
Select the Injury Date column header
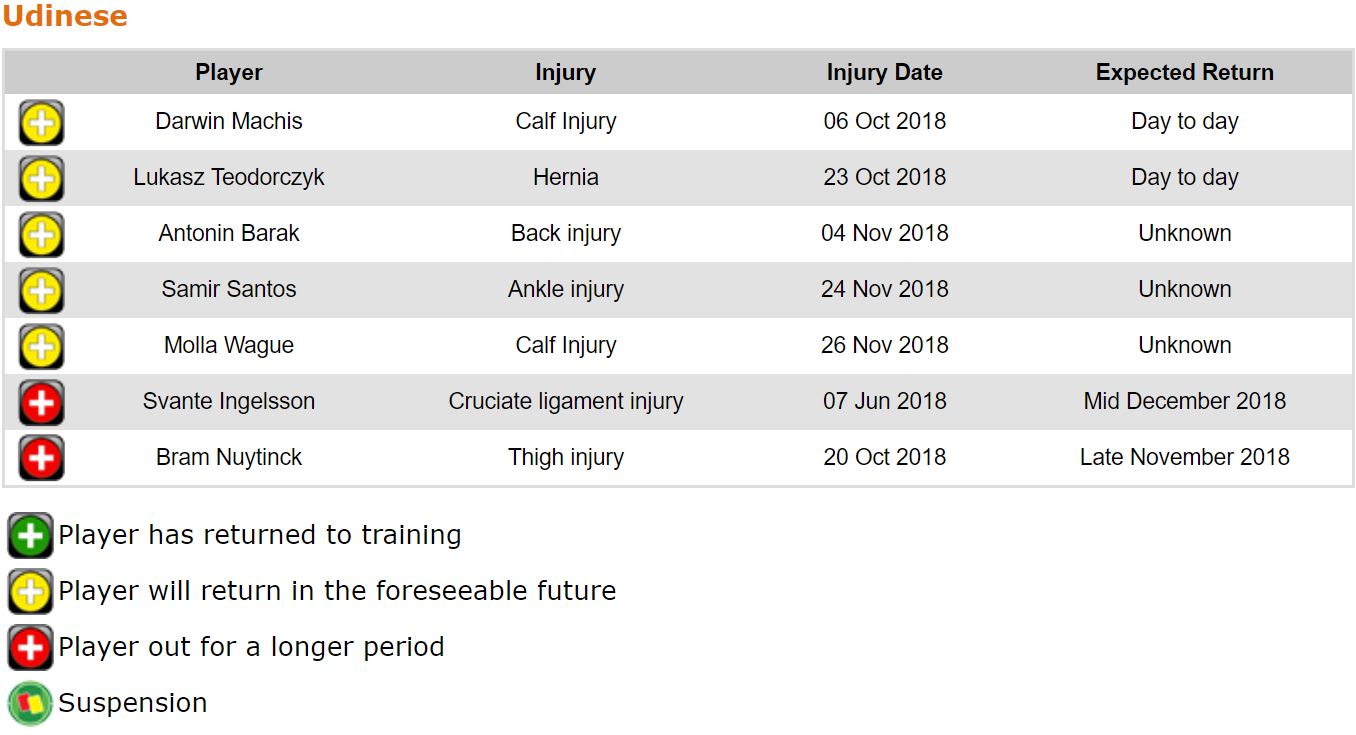(x=884, y=72)
